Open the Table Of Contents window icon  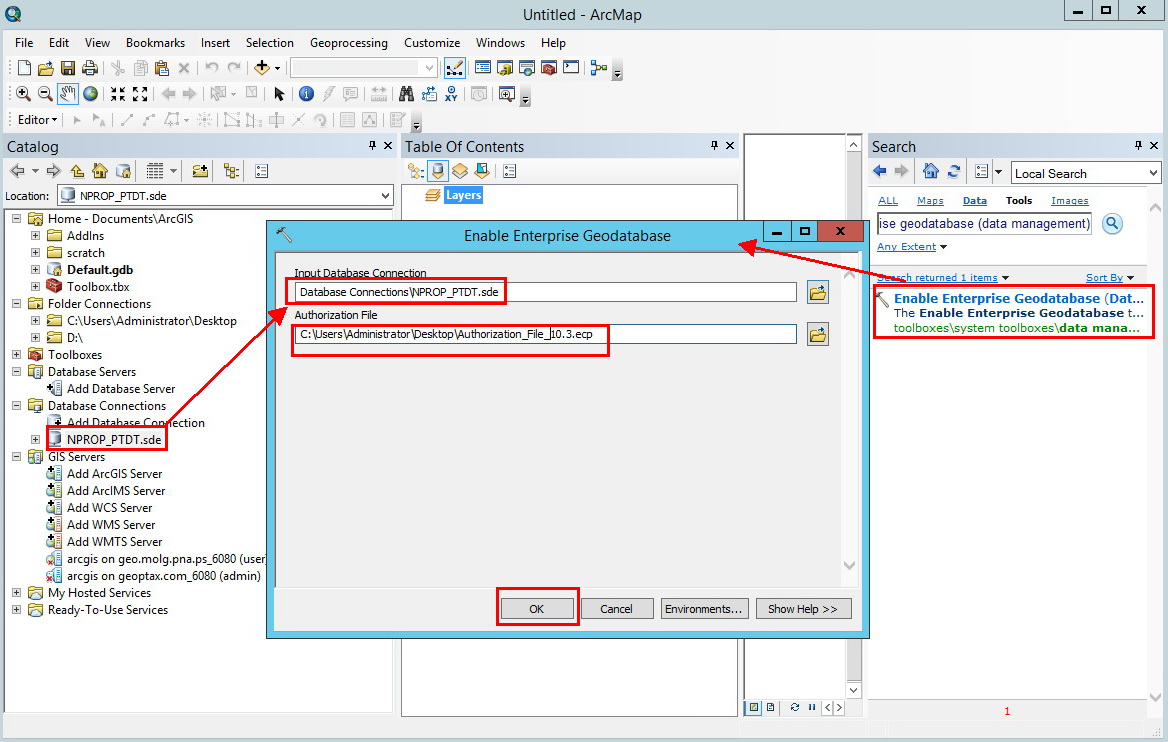[x=483, y=68]
